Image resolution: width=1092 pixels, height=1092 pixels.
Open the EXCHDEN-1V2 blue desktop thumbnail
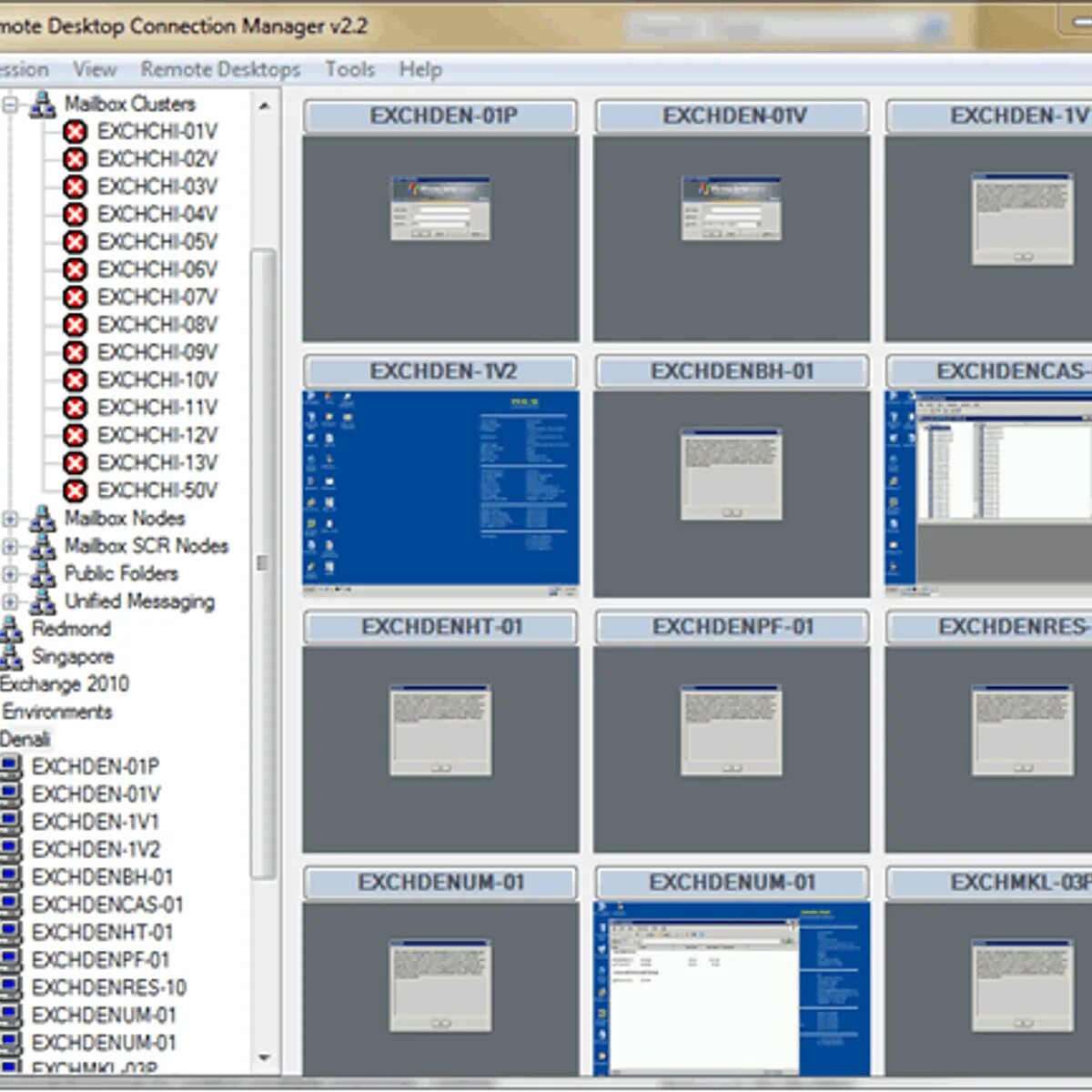click(441, 494)
